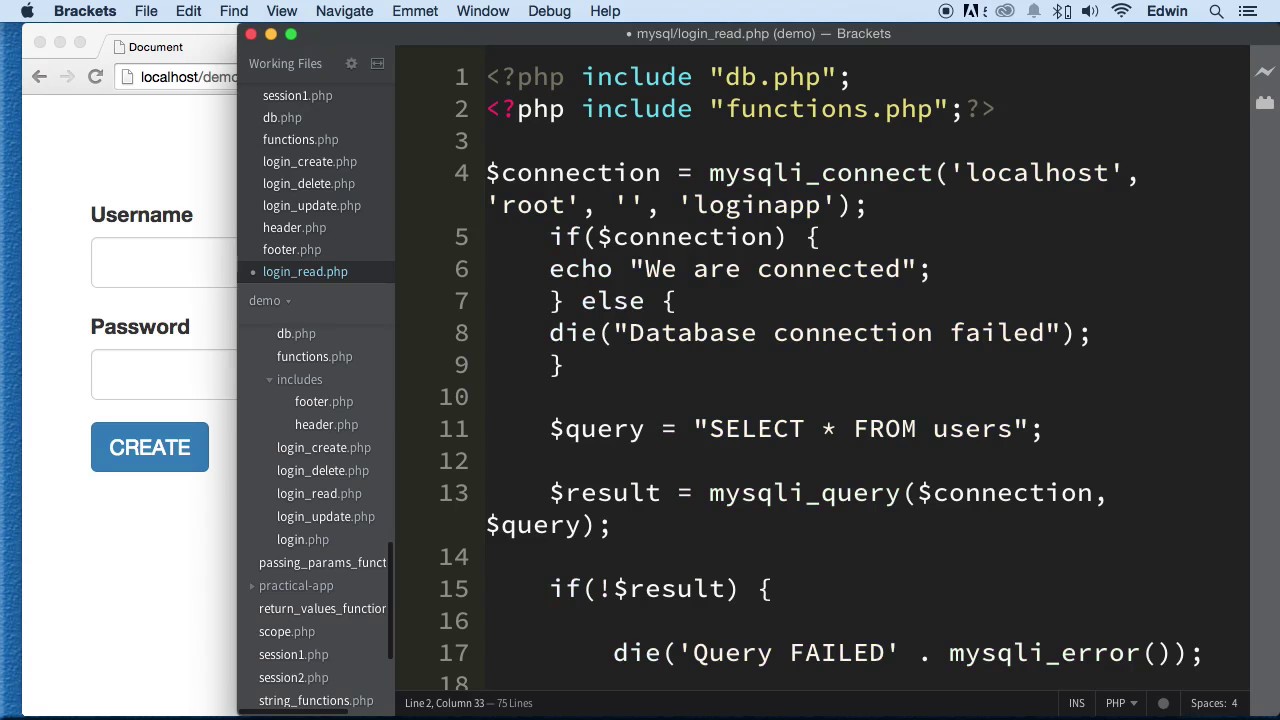Open the View menu
This screenshot has height=720, width=1280.
[x=282, y=11]
